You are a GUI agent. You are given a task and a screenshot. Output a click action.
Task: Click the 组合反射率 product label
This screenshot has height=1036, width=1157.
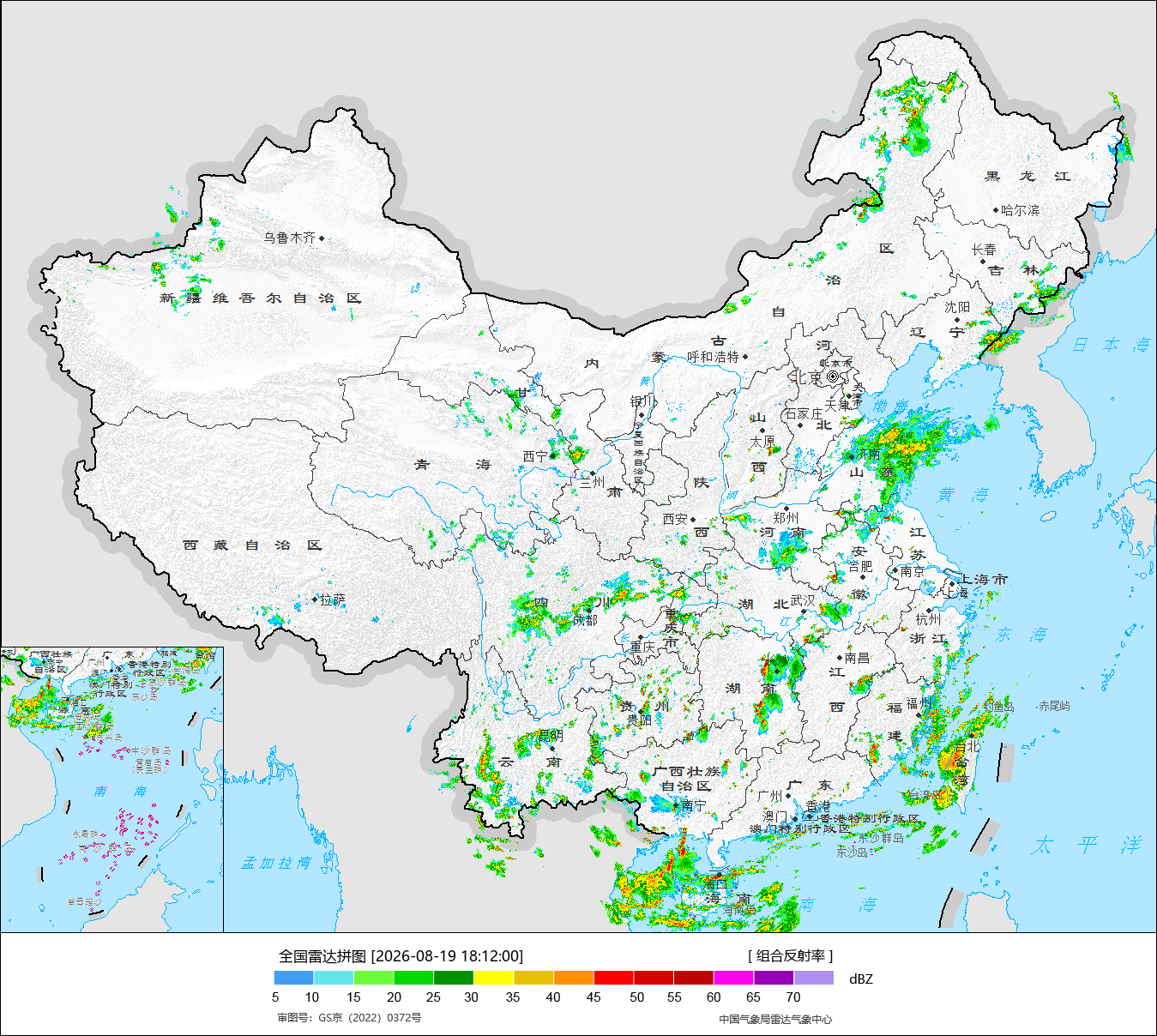coord(791,956)
